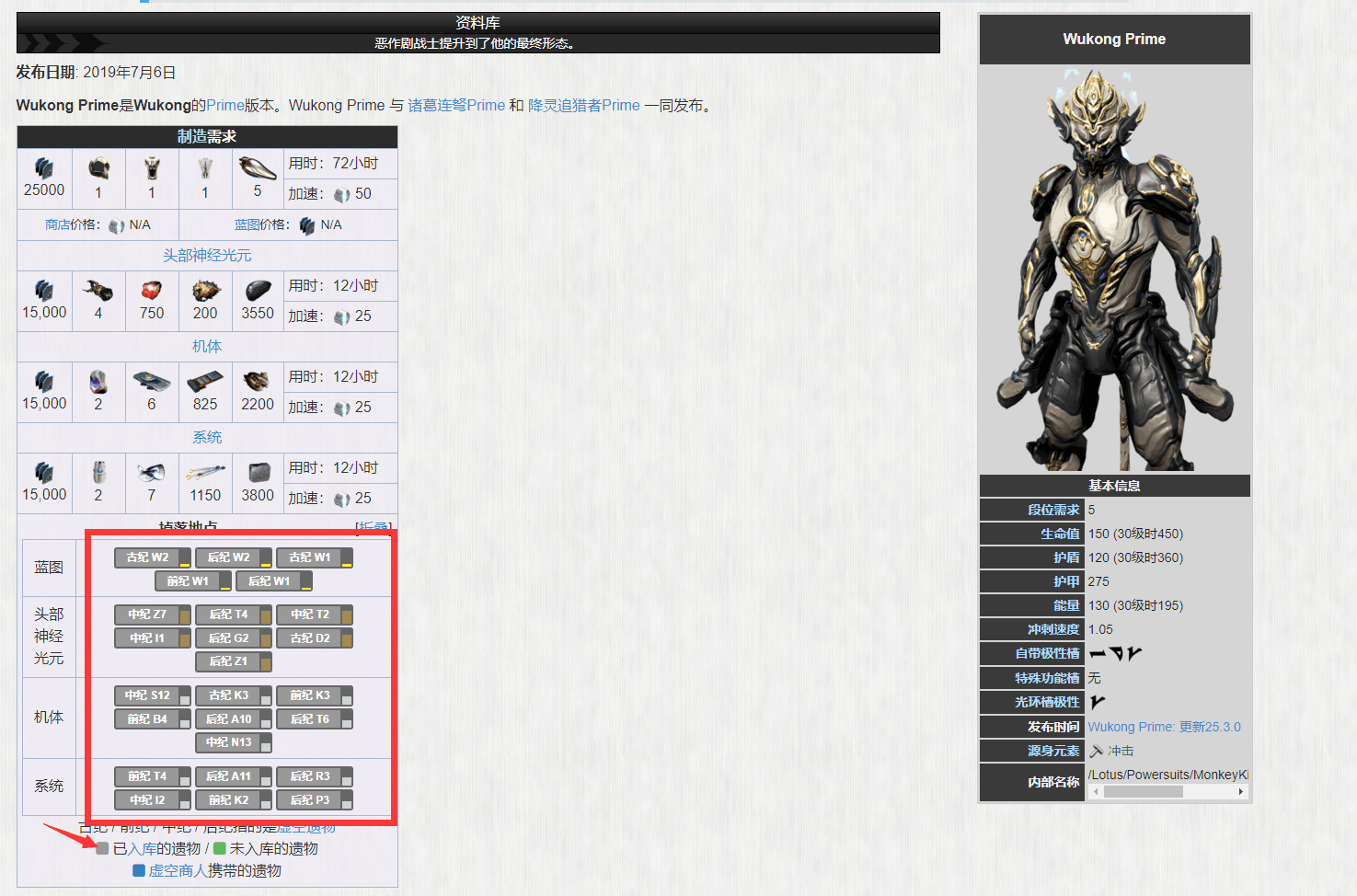The height and width of the screenshot is (896, 1357).
Task: Open Wukong Prime: 更新25.3.0 link
Action: (1164, 727)
